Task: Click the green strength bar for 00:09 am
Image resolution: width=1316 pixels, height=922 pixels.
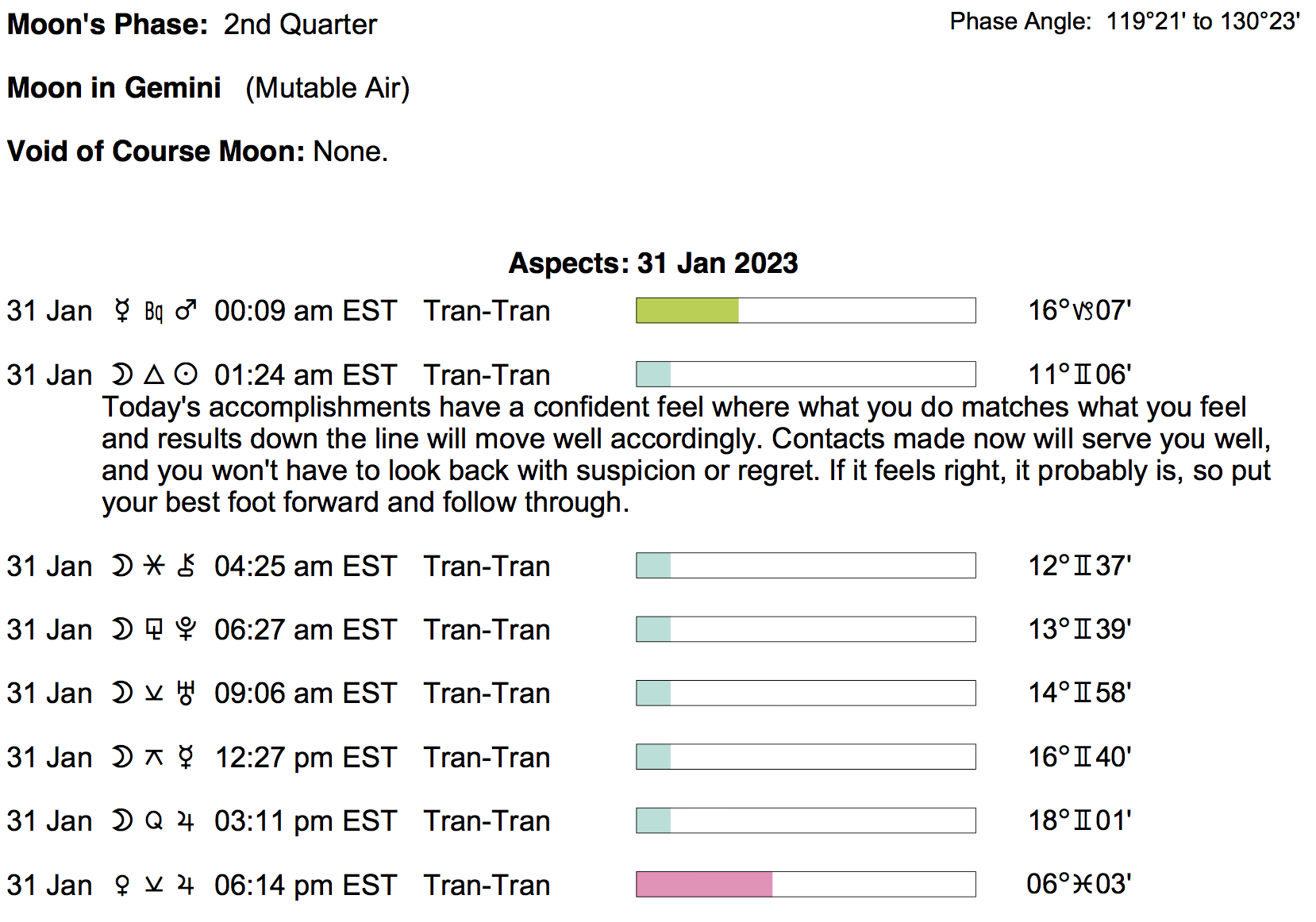Action: click(x=687, y=310)
